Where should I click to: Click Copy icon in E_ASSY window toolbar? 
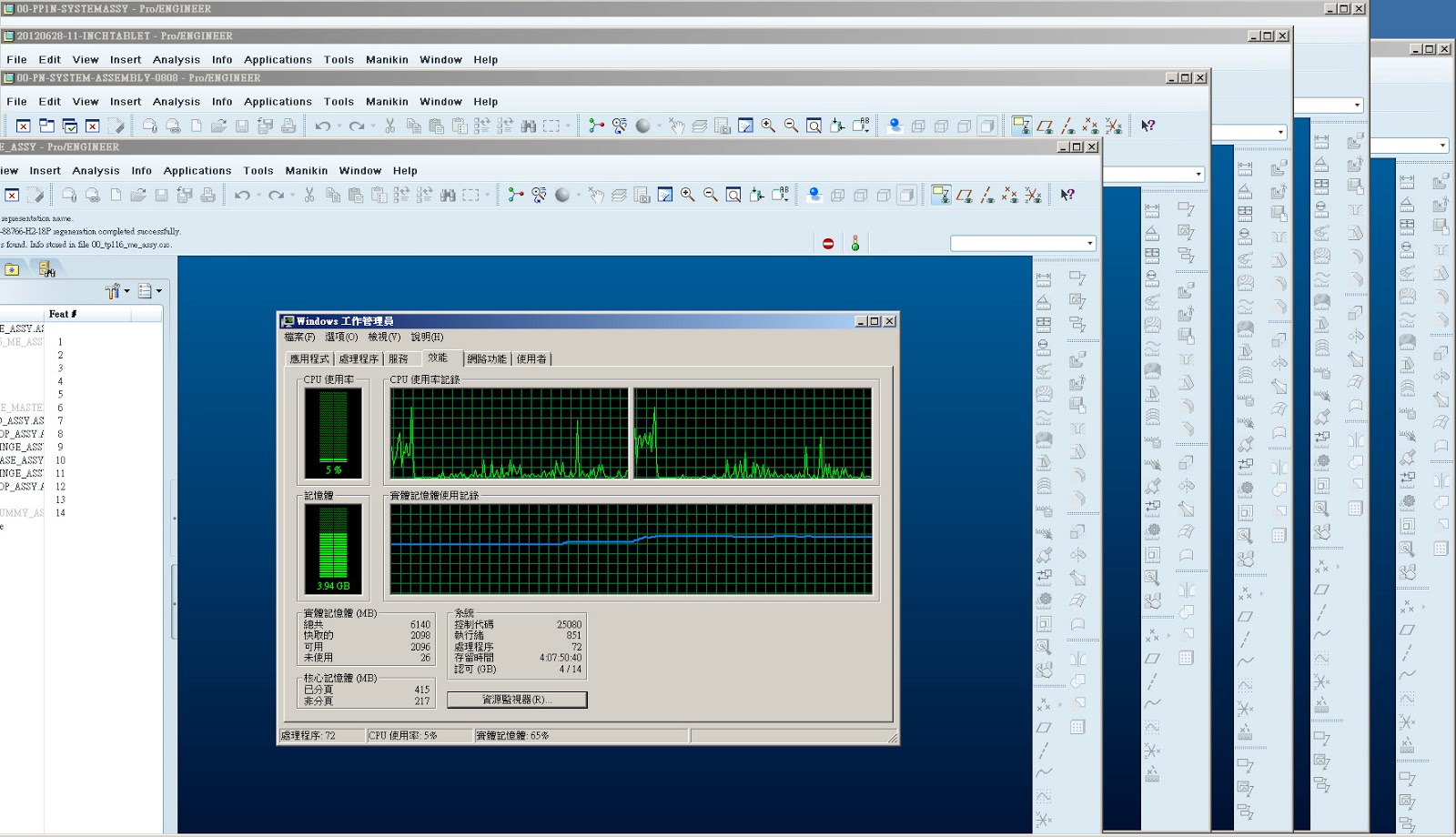point(333,195)
